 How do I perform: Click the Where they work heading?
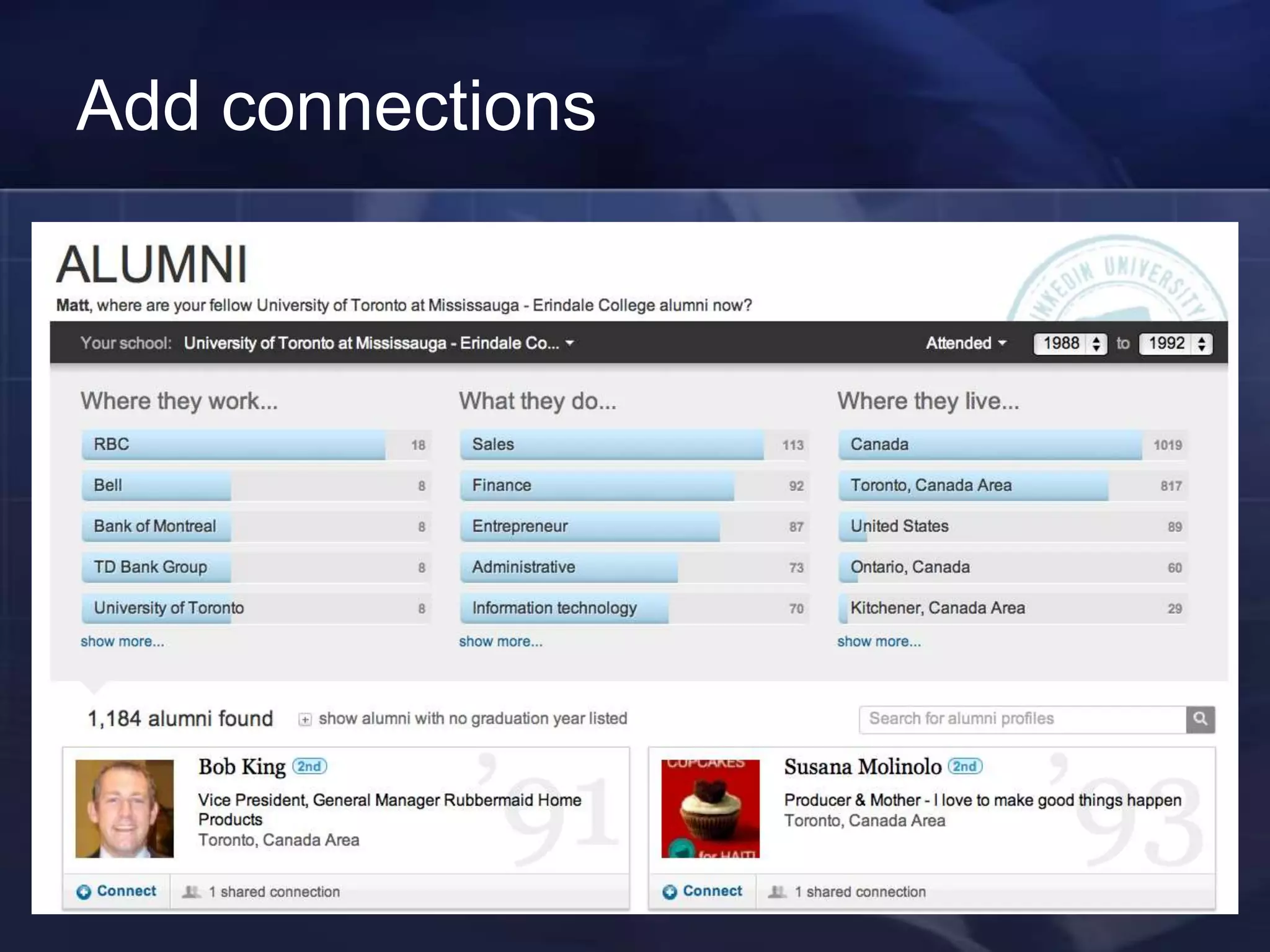pos(179,402)
